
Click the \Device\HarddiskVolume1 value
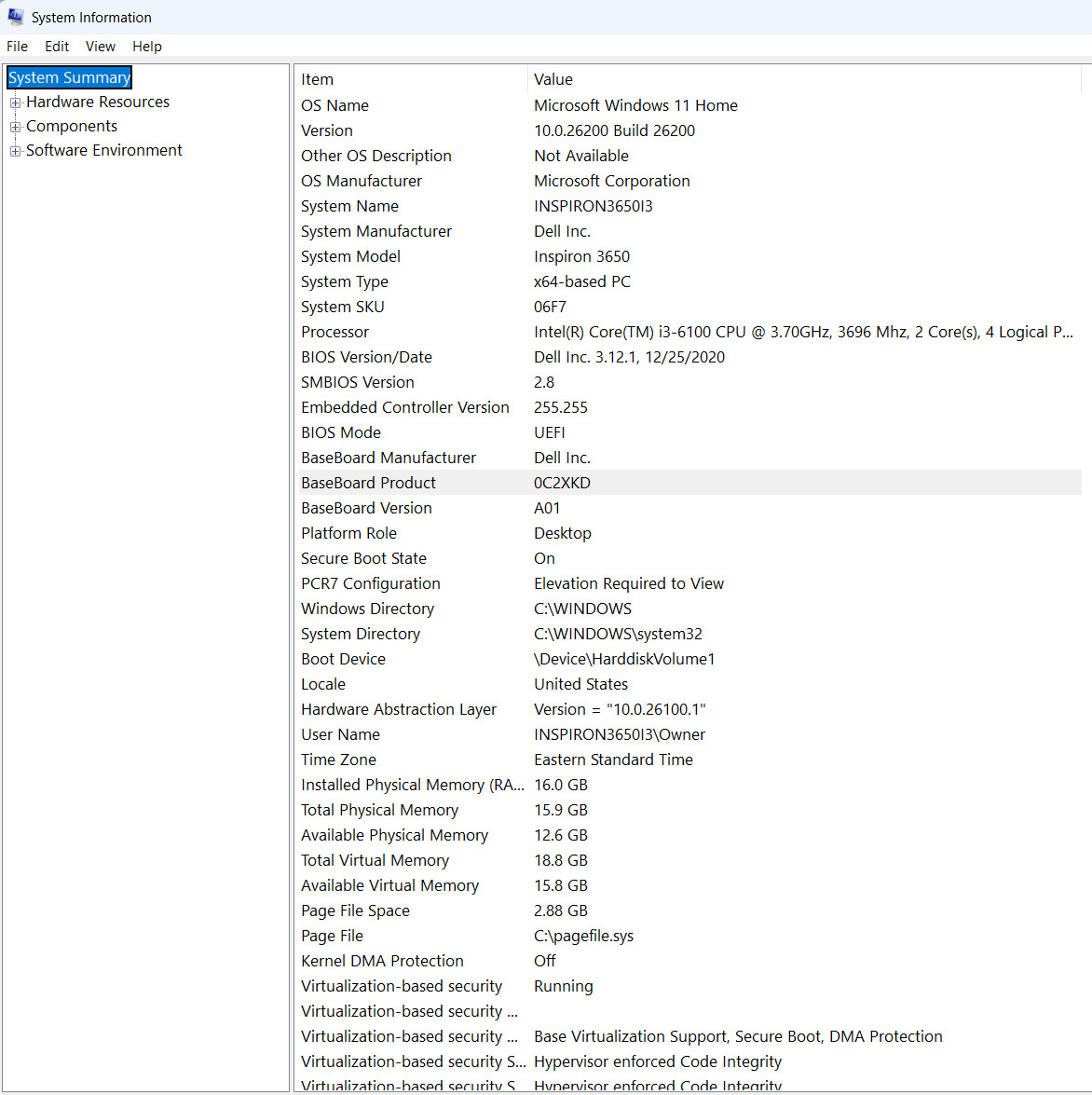click(x=624, y=659)
